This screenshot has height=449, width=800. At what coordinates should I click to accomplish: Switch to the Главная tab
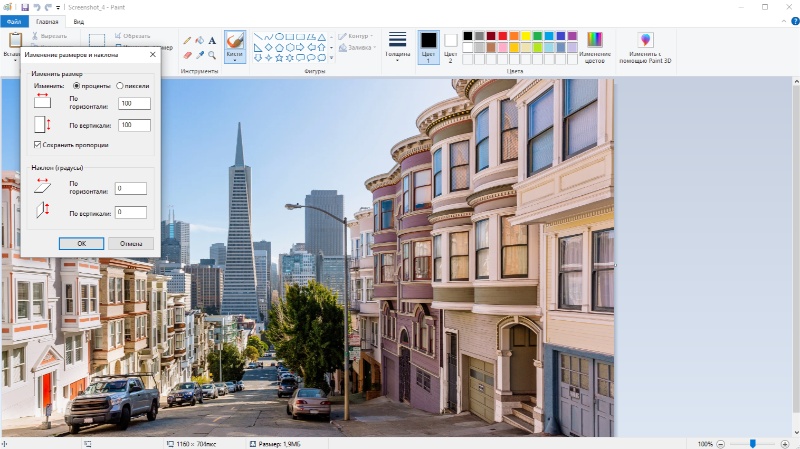pyautogui.click(x=47, y=21)
